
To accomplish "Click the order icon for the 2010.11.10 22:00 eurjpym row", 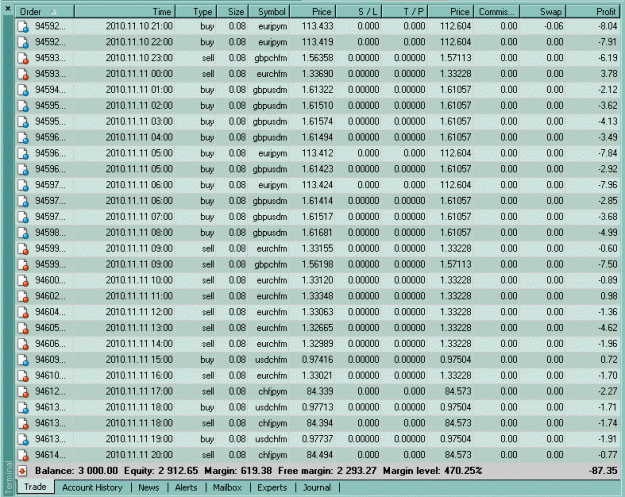I will 23,42.
